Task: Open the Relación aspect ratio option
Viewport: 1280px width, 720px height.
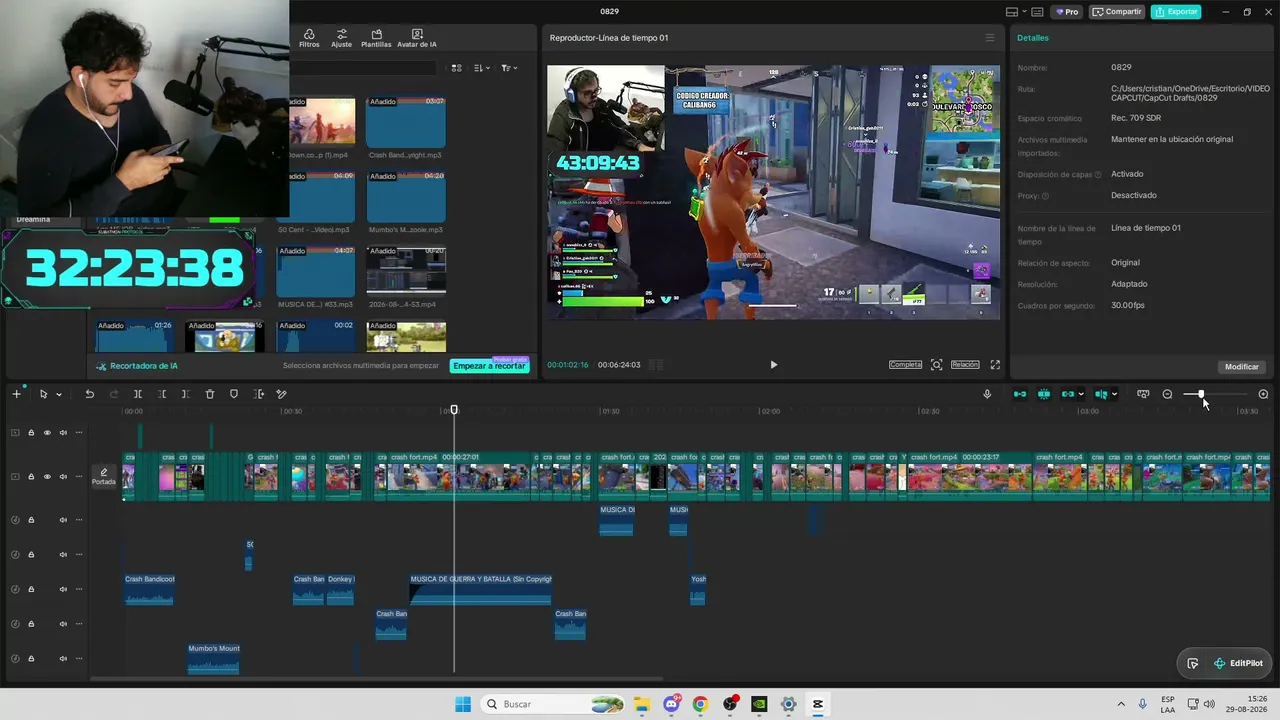Action: click(x=965, y=365)
